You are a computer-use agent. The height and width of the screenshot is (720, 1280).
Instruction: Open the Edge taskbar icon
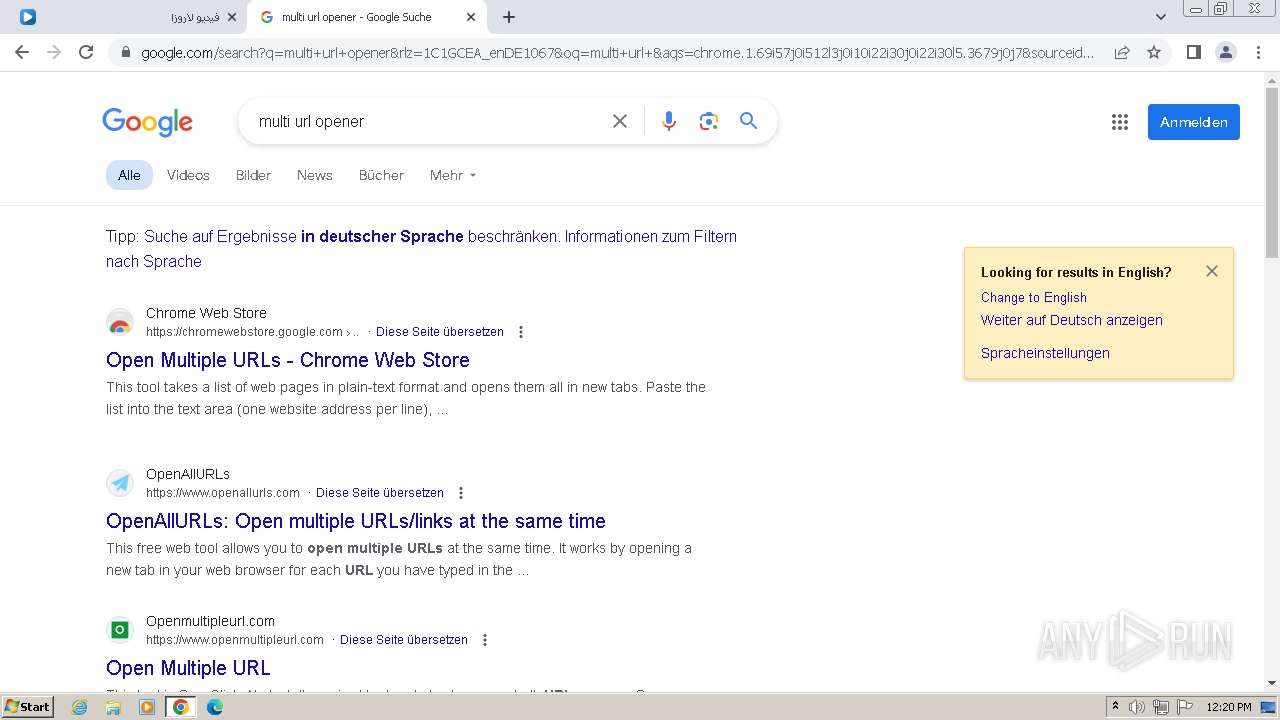tap(215, 707)
